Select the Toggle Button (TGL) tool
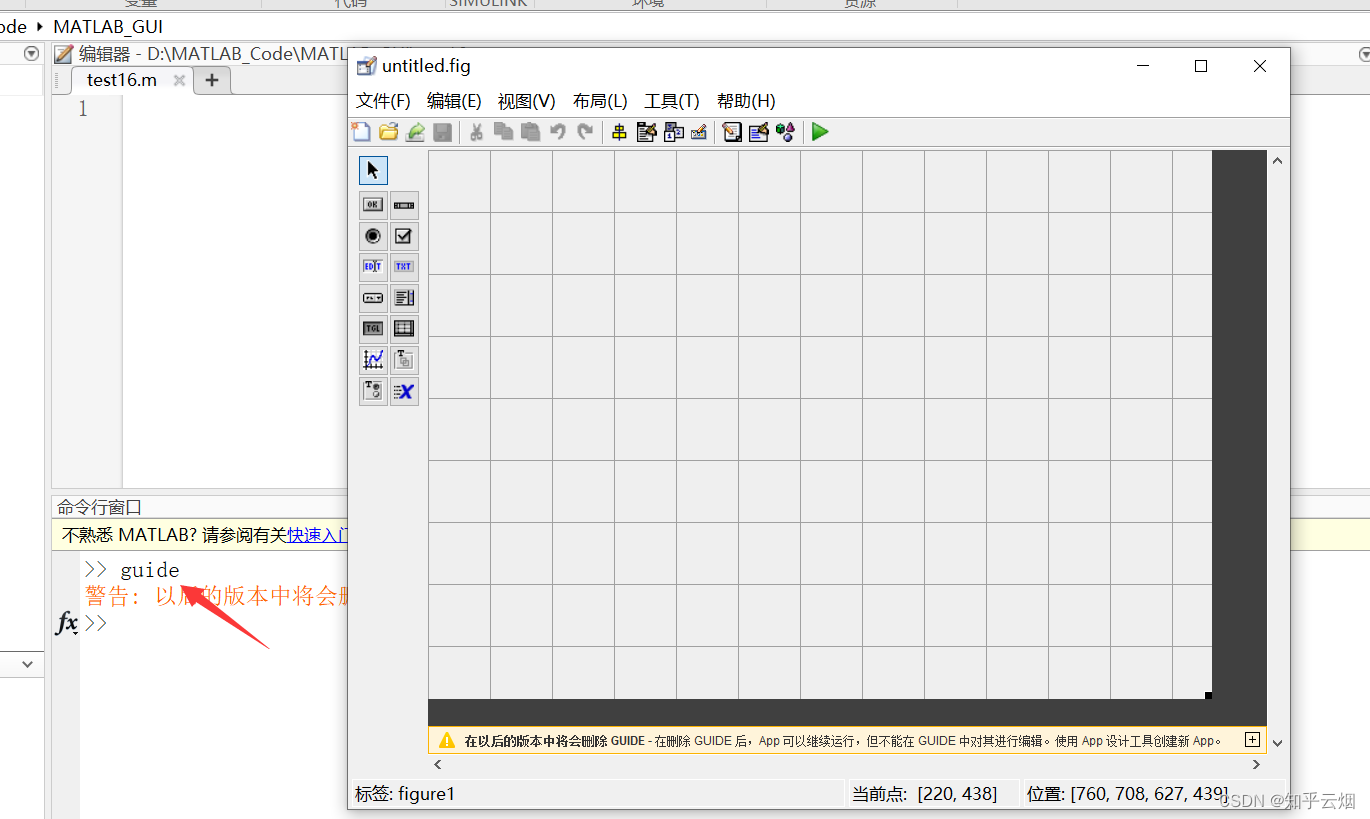Viewport: 1370px width, 819px height. click(372, 328)
